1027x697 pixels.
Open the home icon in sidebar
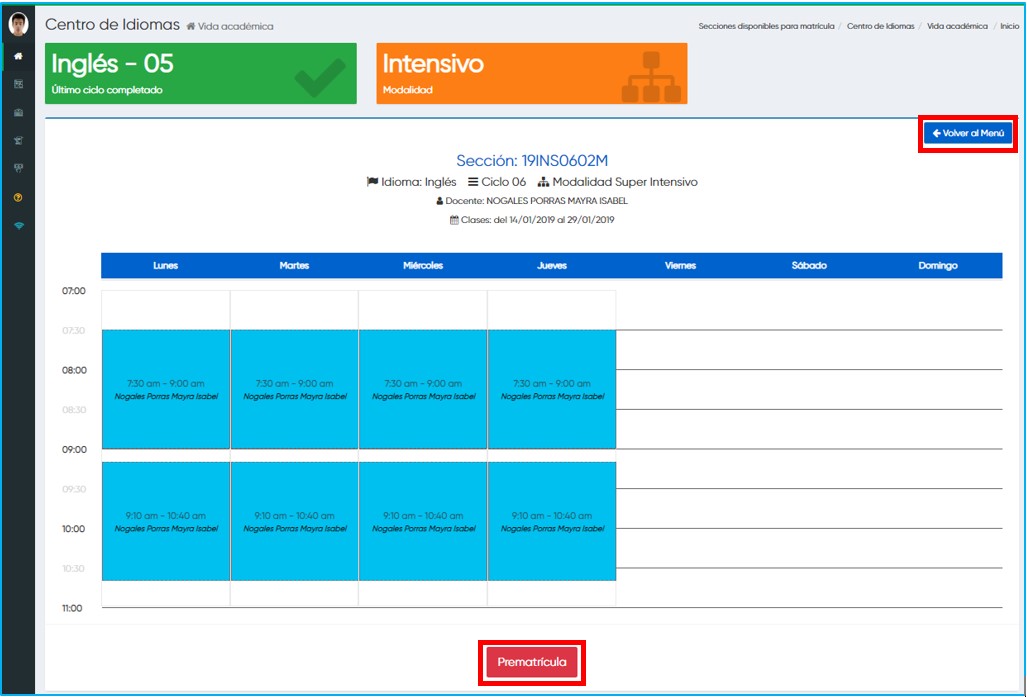pos(18,56)
